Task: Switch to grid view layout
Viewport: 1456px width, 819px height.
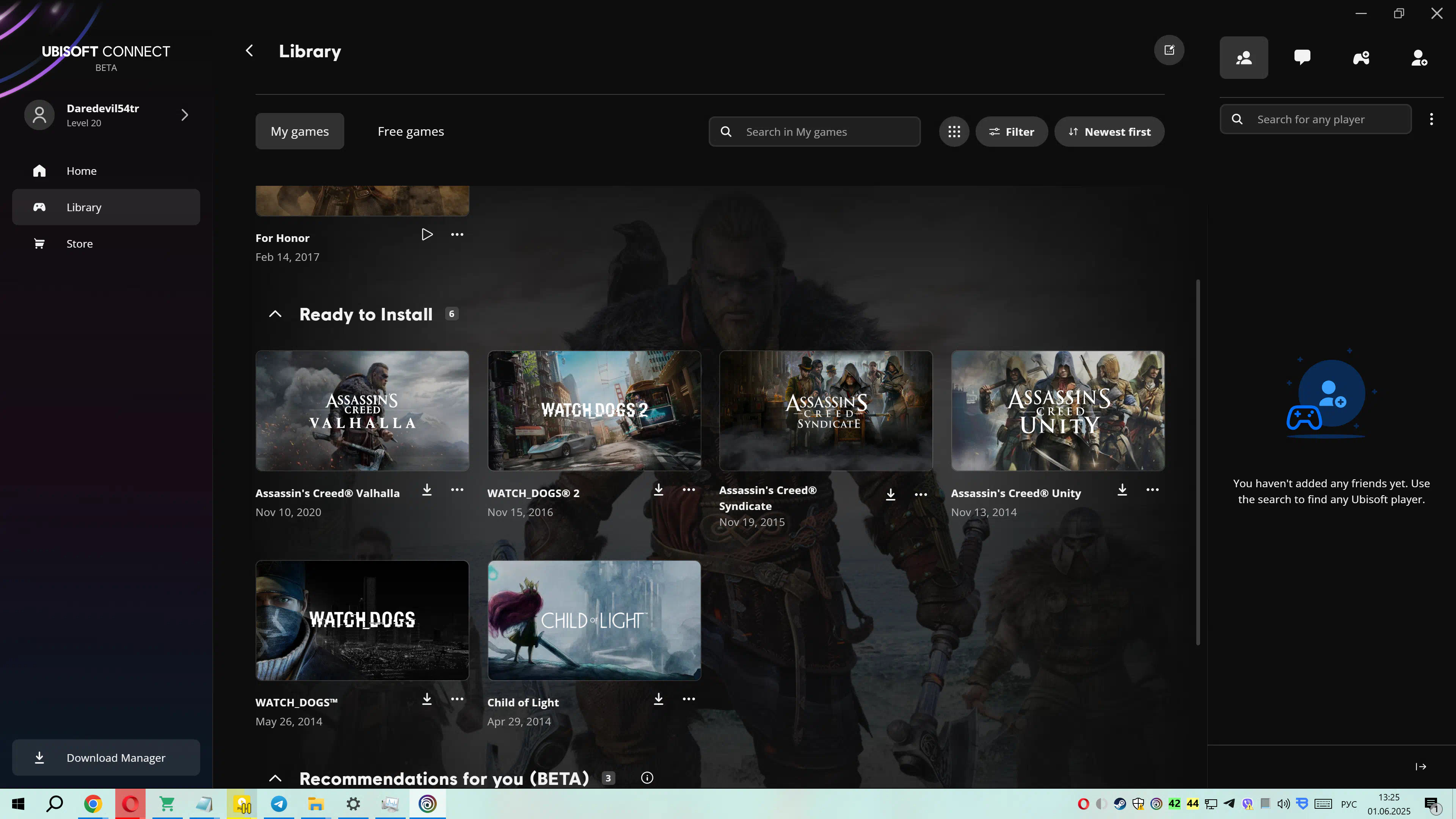Action: (954, 132)
